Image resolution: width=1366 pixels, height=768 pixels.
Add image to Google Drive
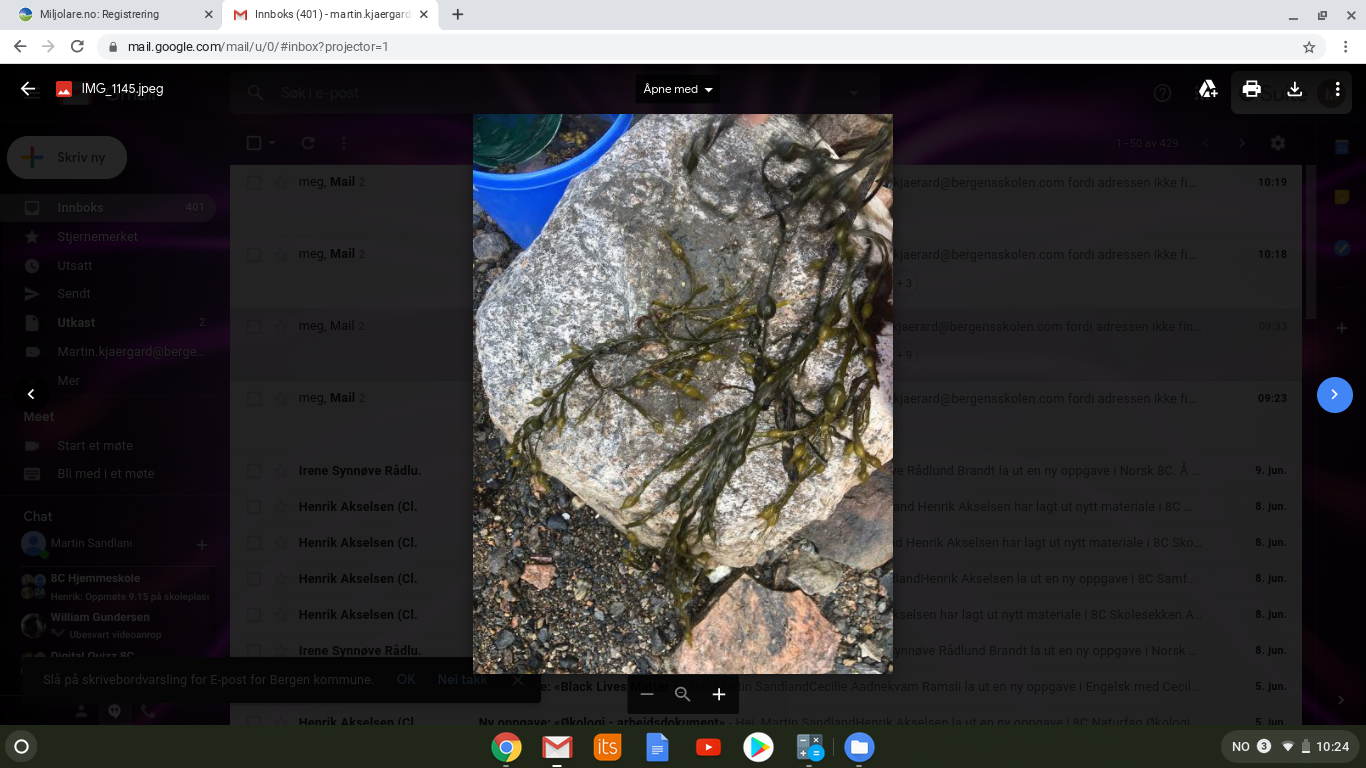(x=1208, y=90)
